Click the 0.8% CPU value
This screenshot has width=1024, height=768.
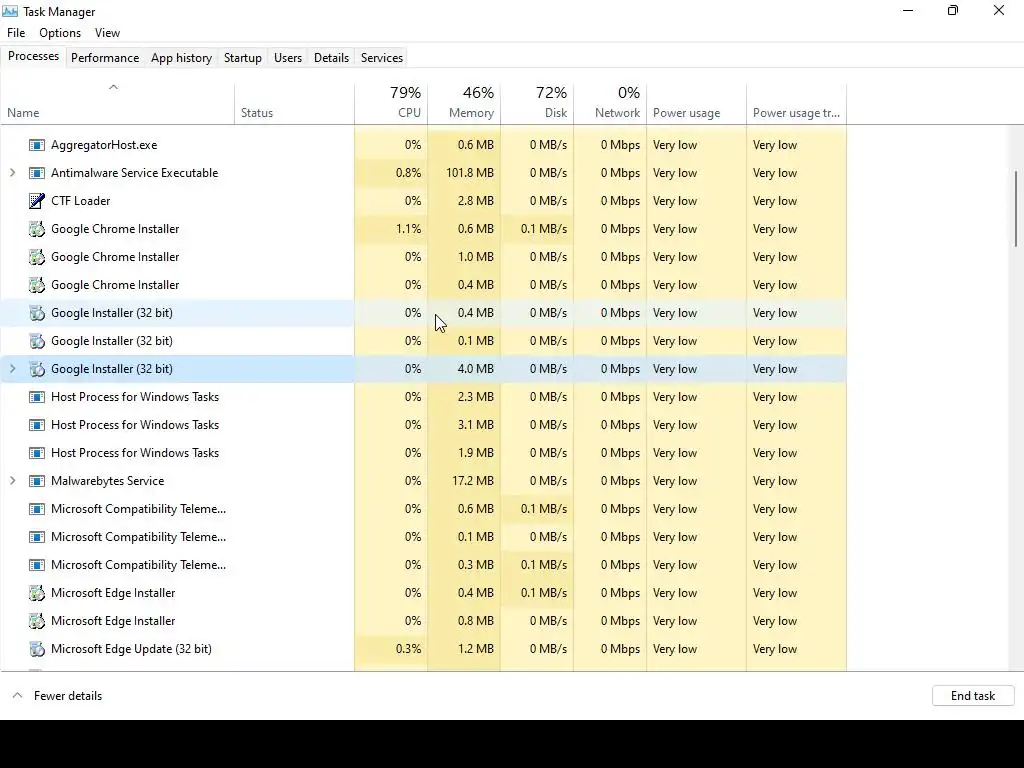408,173
